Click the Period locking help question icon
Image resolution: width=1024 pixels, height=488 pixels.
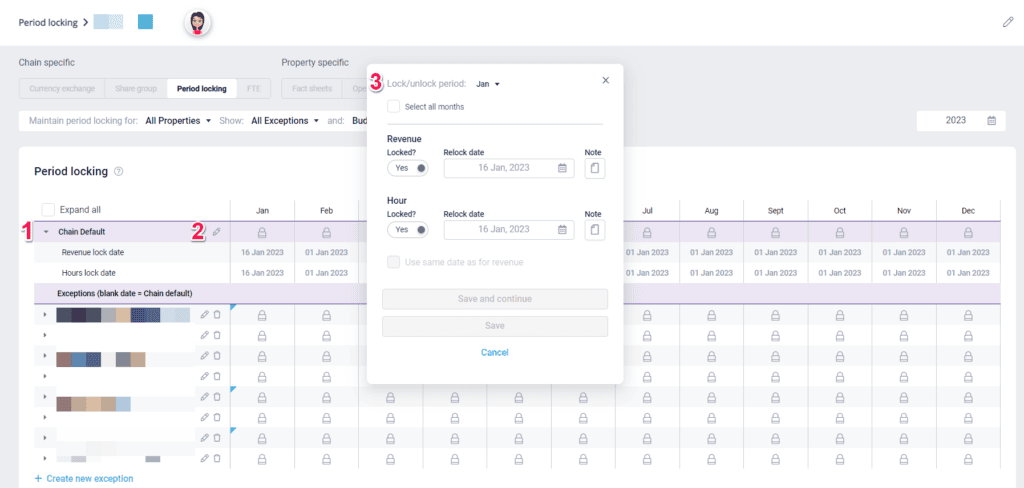coord(119,172)
